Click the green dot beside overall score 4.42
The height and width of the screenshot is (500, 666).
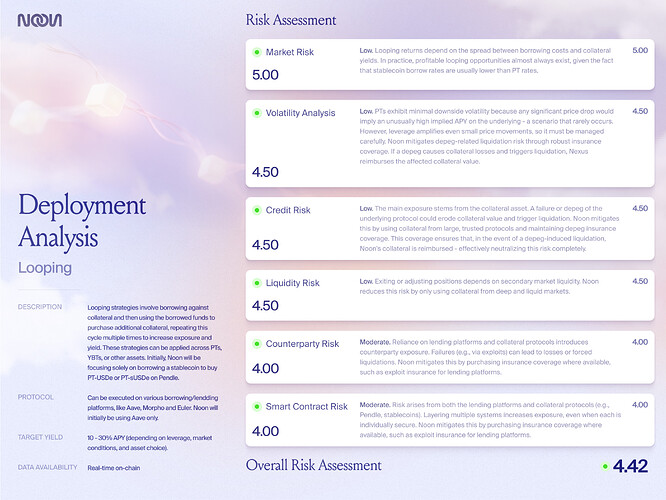click(x=605, y=466)
